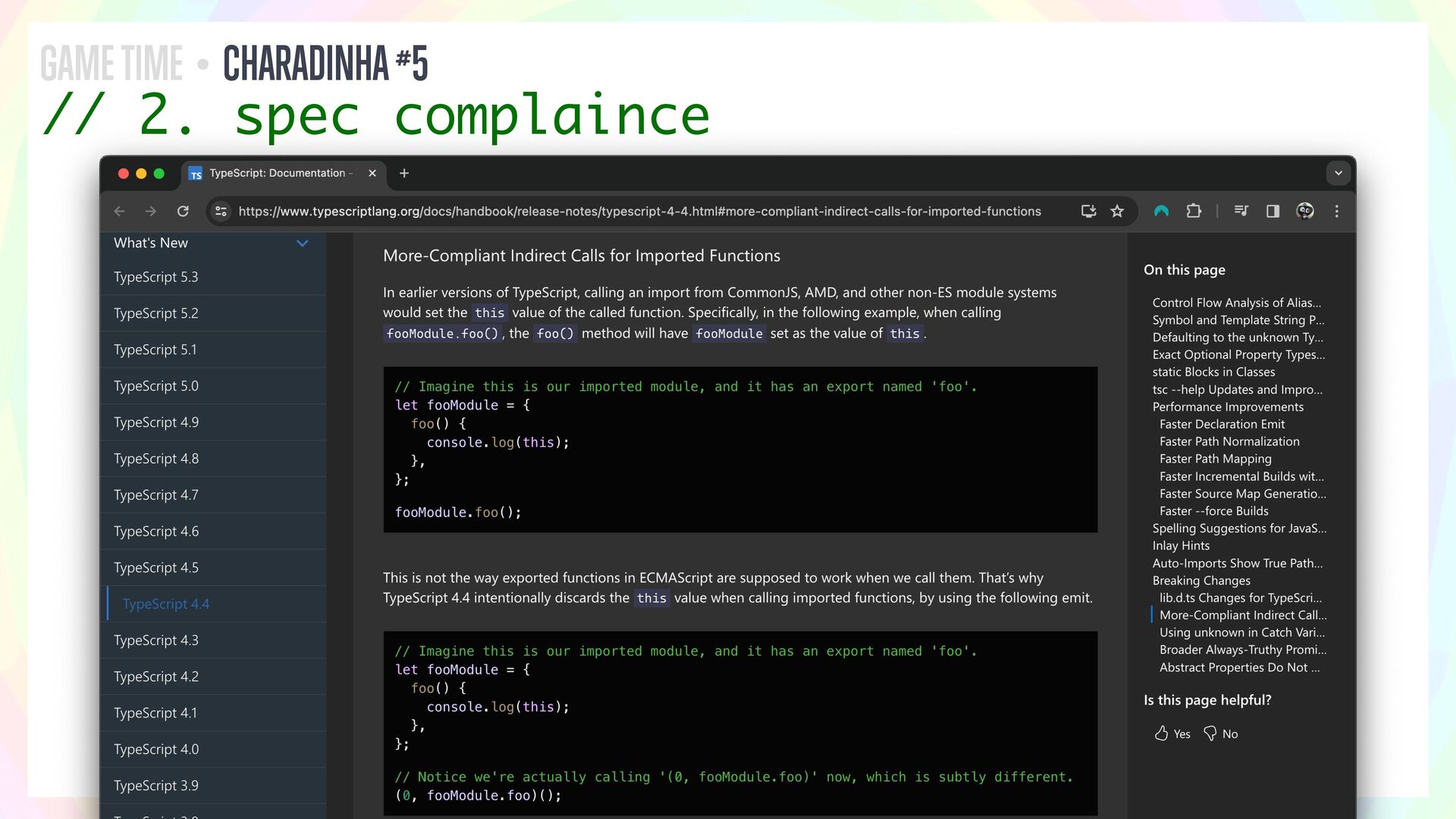Open TypeScript 4.0 release notes
The height and width of the screenshot is (819, 1456).
click(x=213, y=750)
